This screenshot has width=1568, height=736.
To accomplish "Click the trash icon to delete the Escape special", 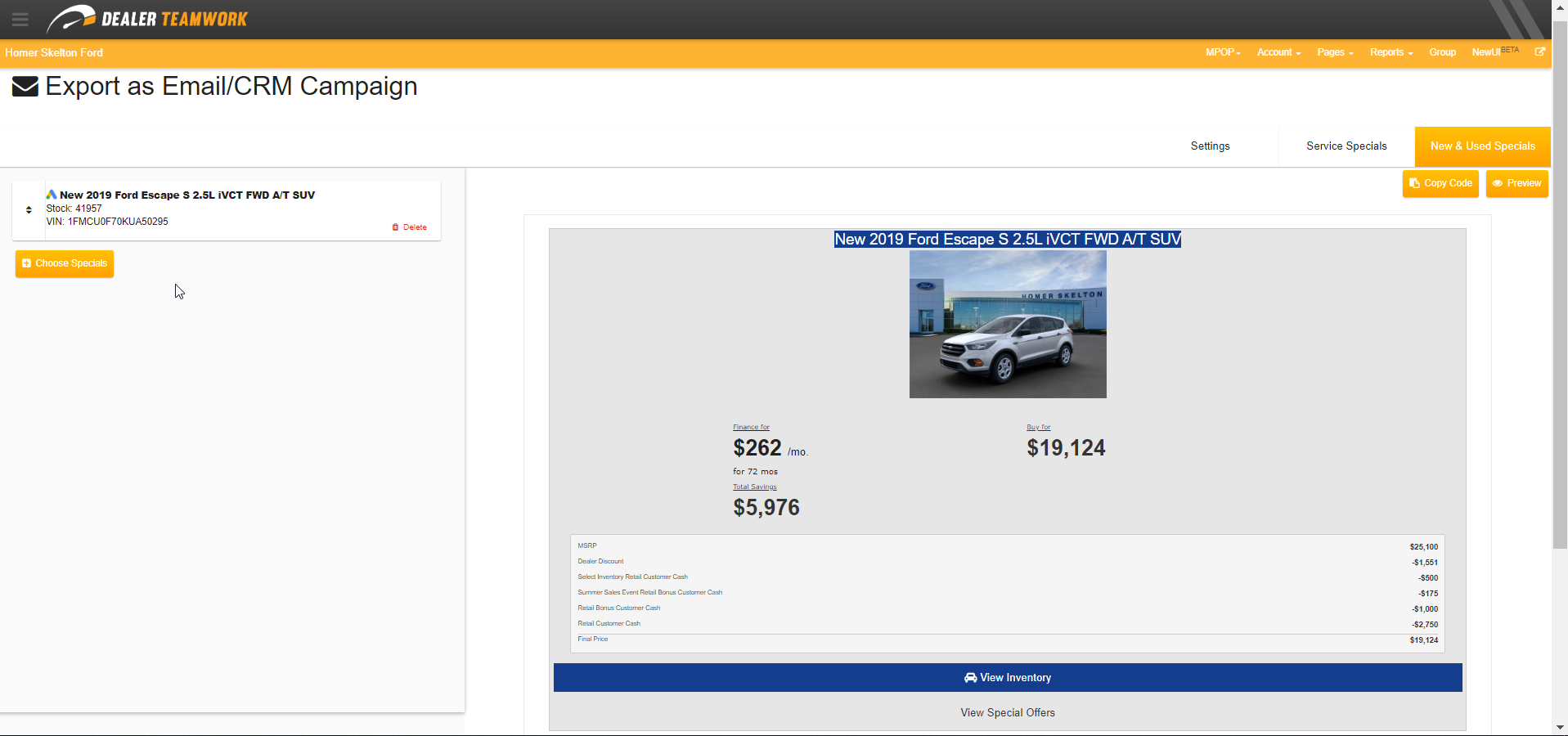I will [396, 227].
